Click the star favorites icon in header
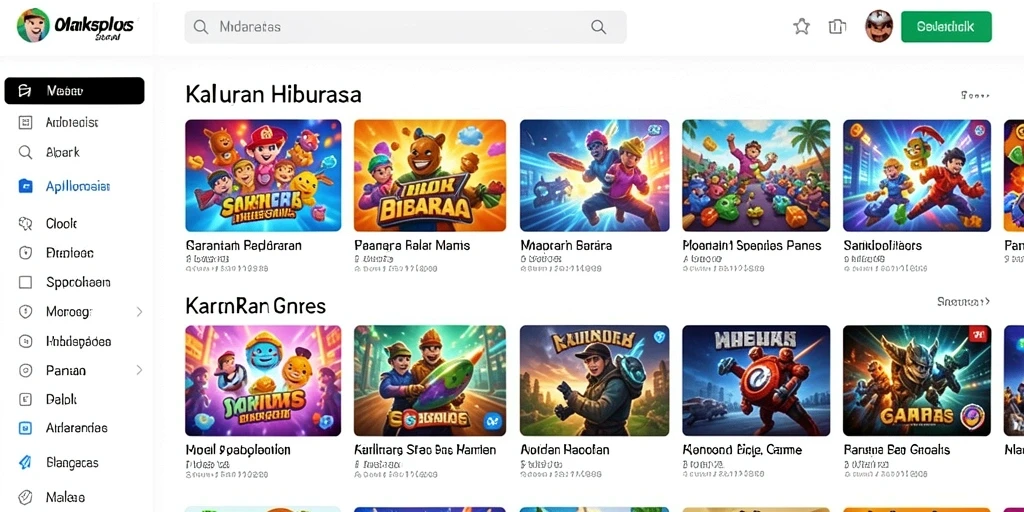This screenshot has height=512, width=1024. pos(801,26)
